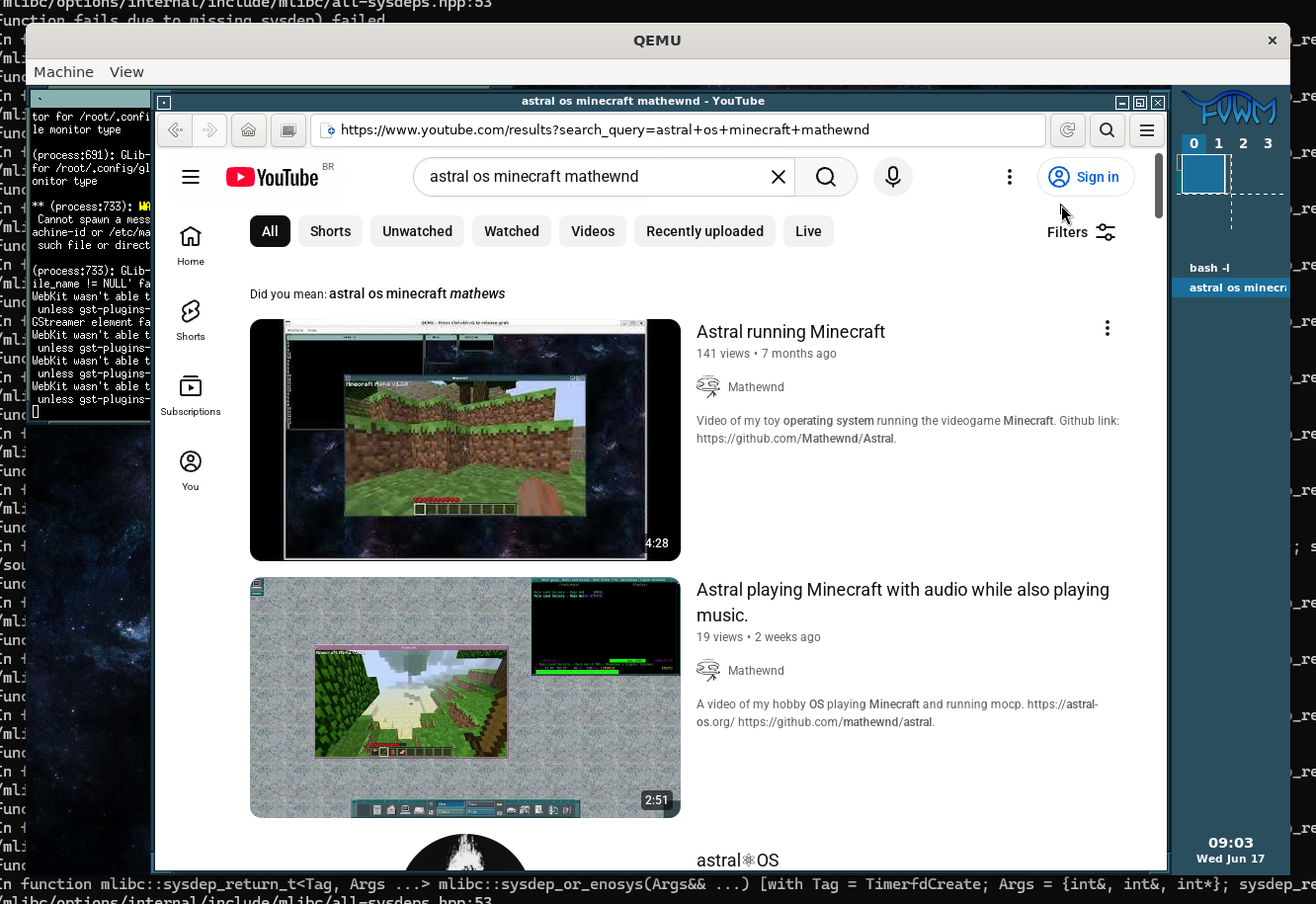Open "Astral playing Minecraft with audio" video title
This screenshot has width=1316, height=904.
(903, 603)
